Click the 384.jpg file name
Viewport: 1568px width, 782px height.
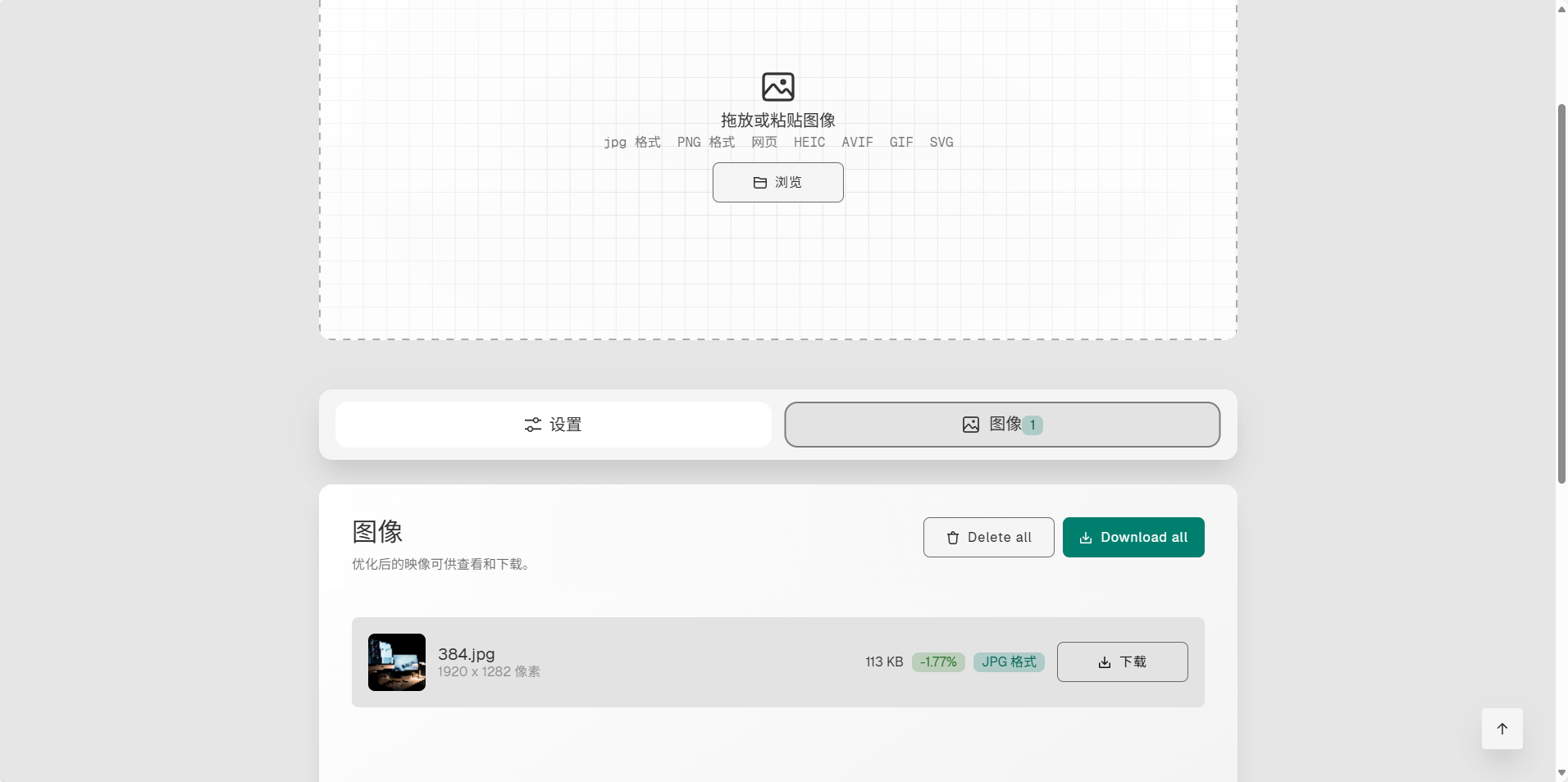click(x=466, y=654)
